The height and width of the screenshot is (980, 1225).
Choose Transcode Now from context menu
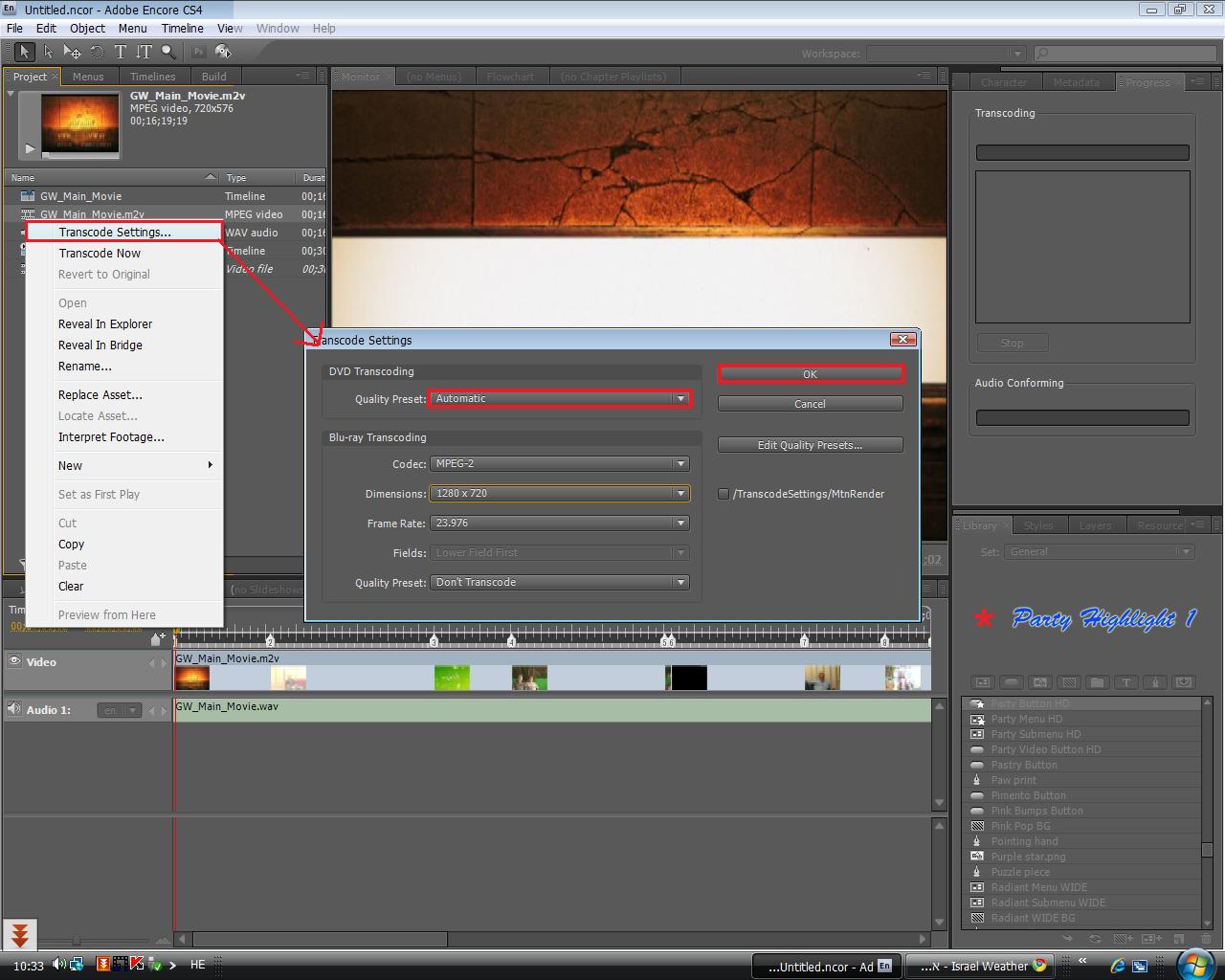[100, 254]
